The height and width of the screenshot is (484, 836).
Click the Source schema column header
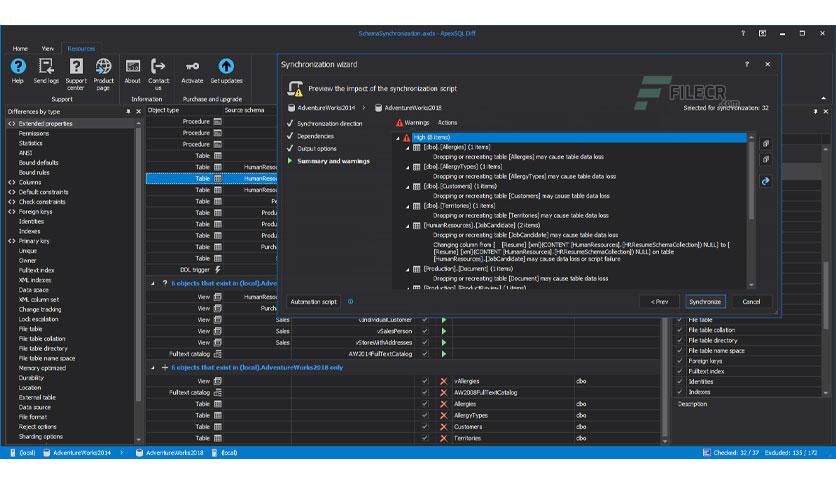coord(244,110)
